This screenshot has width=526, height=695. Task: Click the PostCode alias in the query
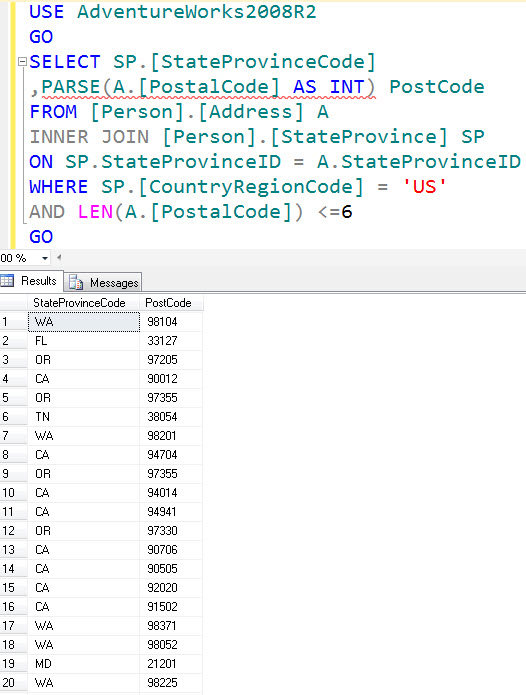437,87
